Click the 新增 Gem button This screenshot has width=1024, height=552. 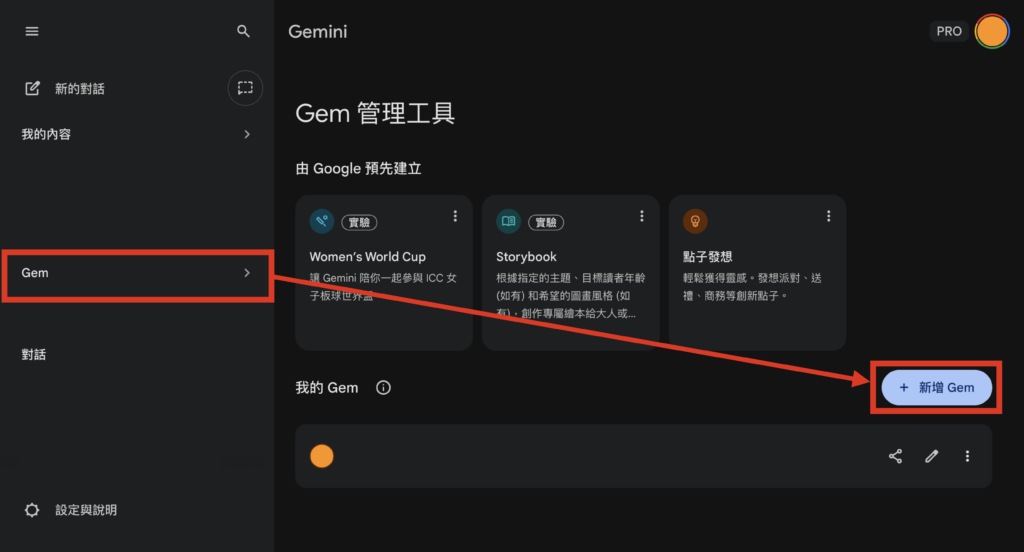[x=936, y=387]
